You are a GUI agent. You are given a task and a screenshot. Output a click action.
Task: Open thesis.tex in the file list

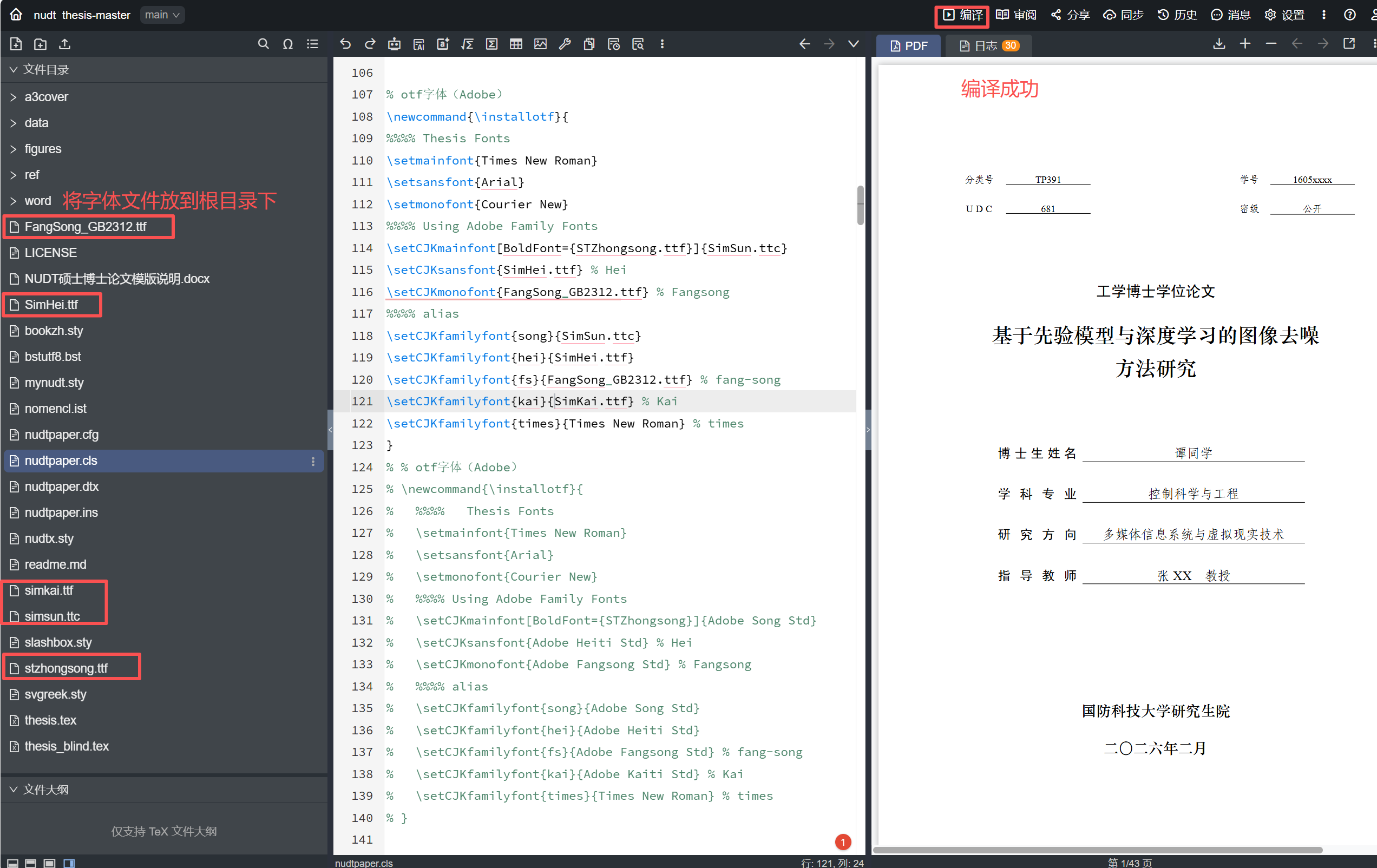(x=50, y=720)
